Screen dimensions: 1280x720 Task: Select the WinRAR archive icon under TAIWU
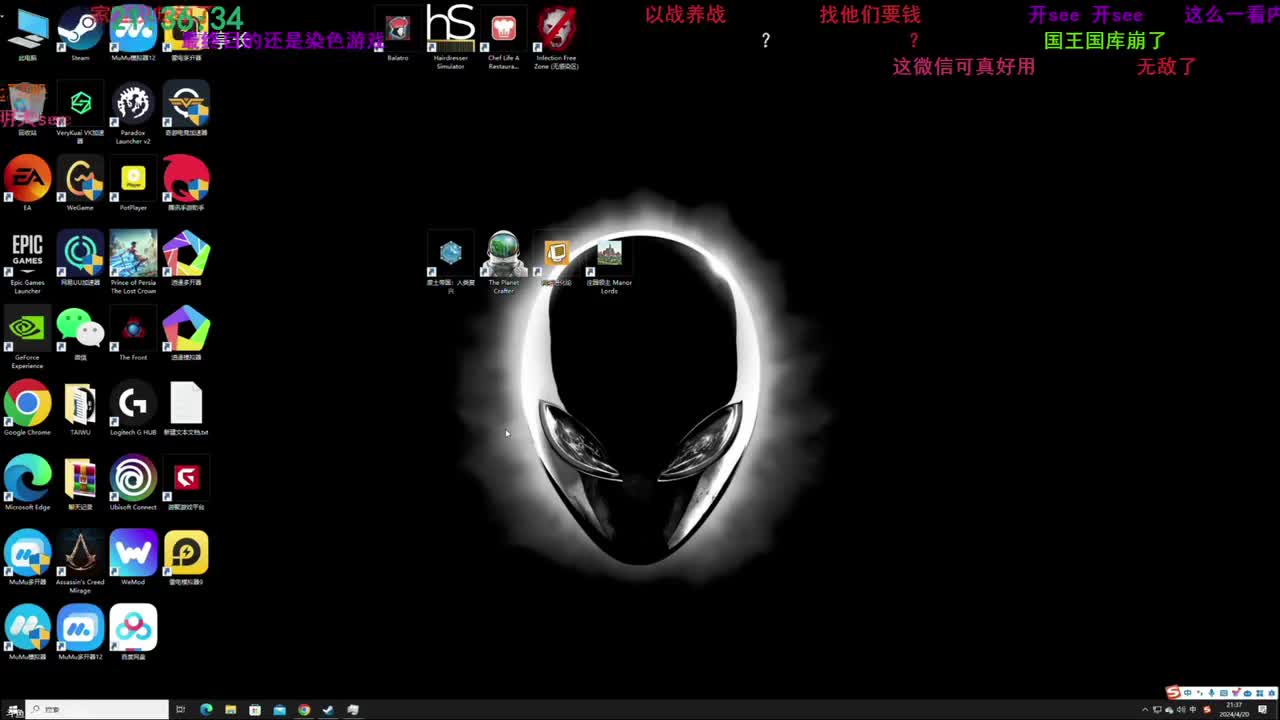tap(80, 484)
